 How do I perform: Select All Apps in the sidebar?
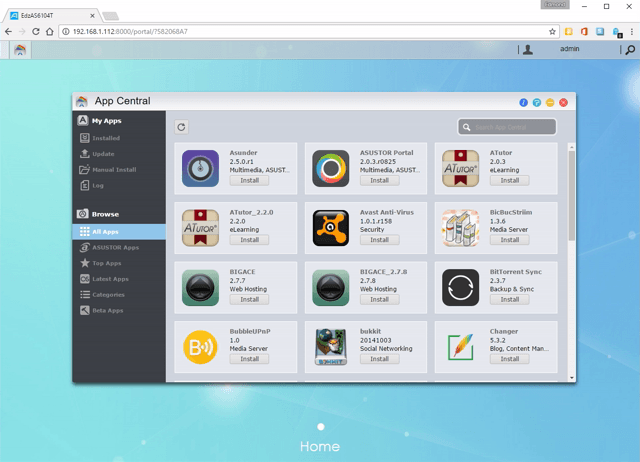tap(119, 231)
